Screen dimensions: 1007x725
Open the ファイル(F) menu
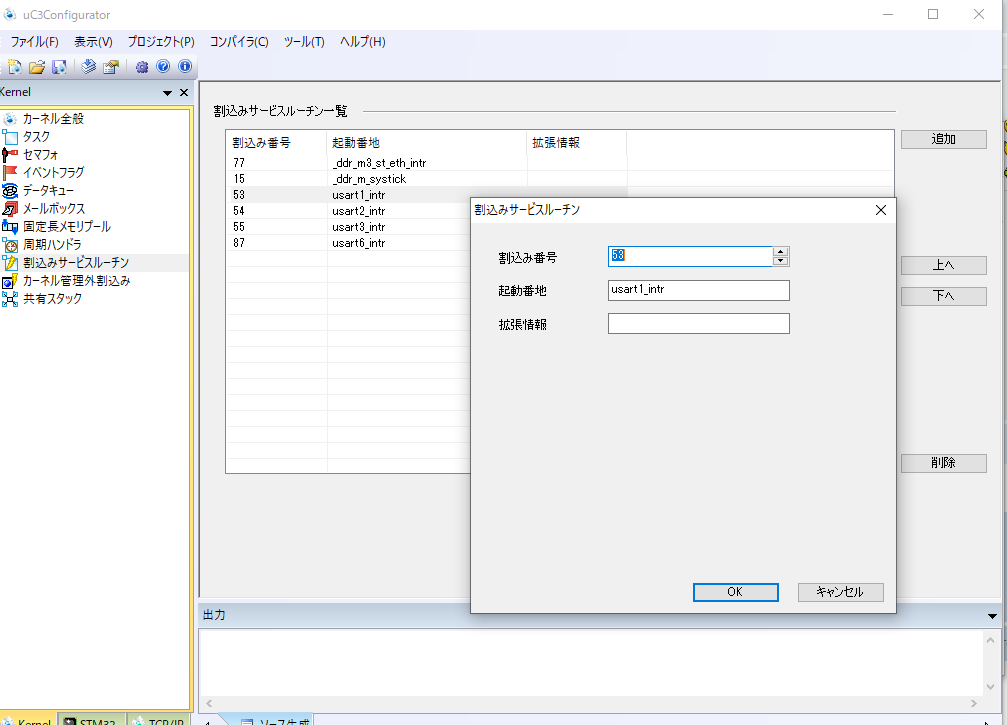point(34,42)
